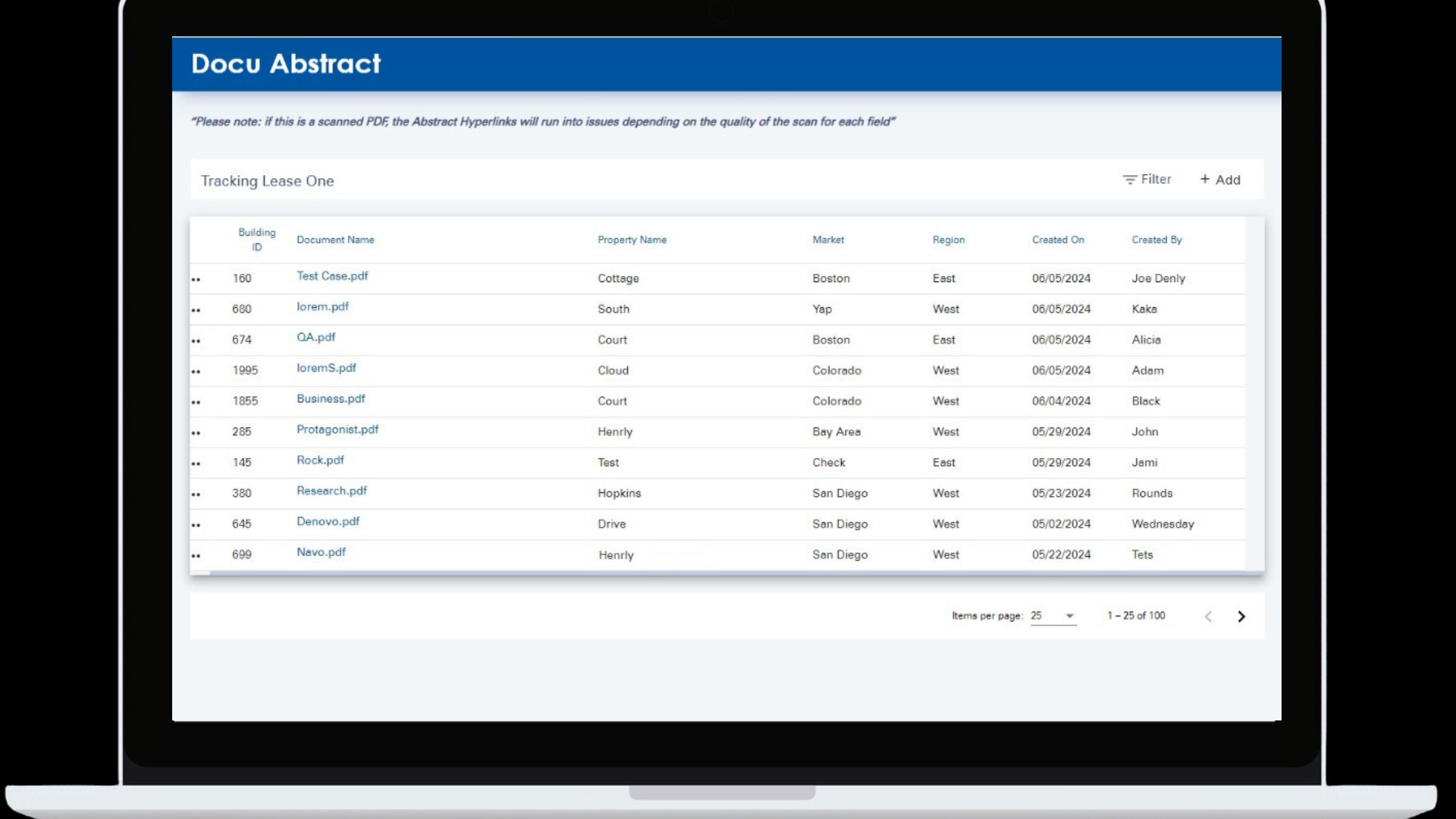
Task: Click Building ID 160 cell
Action: (242, 278)
